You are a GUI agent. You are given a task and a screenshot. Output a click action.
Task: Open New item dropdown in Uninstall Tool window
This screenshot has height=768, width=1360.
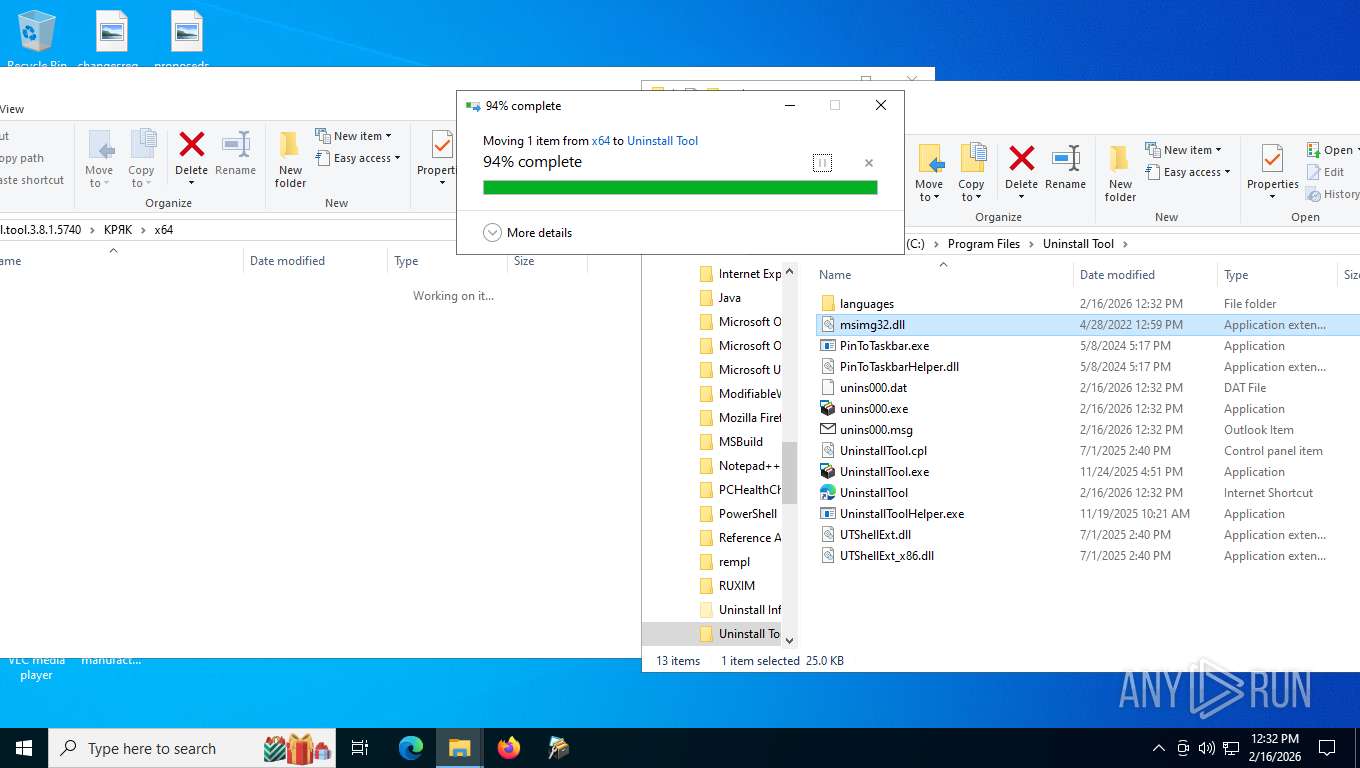tap(1183, 150)
